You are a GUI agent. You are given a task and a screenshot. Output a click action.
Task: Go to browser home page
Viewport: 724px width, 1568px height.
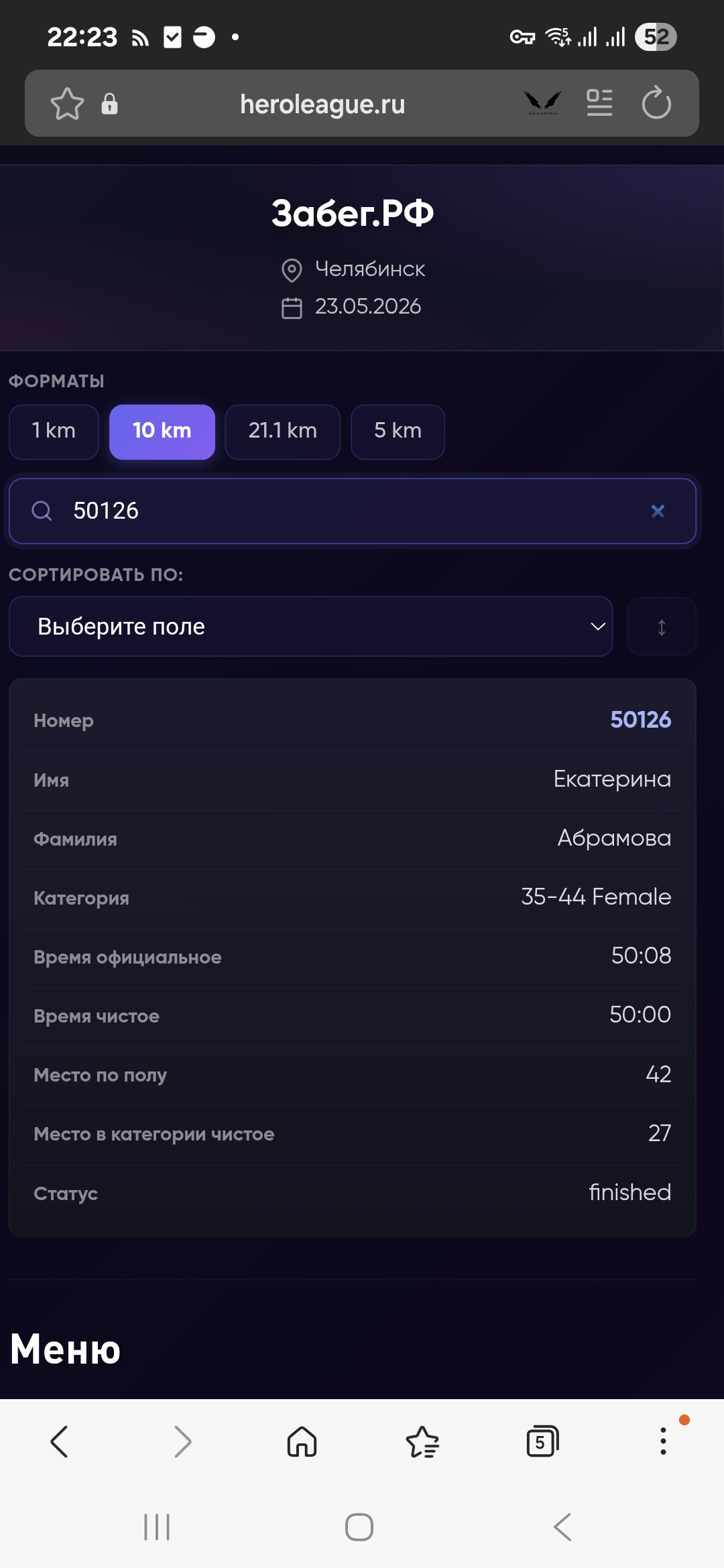coord(302,1441)
